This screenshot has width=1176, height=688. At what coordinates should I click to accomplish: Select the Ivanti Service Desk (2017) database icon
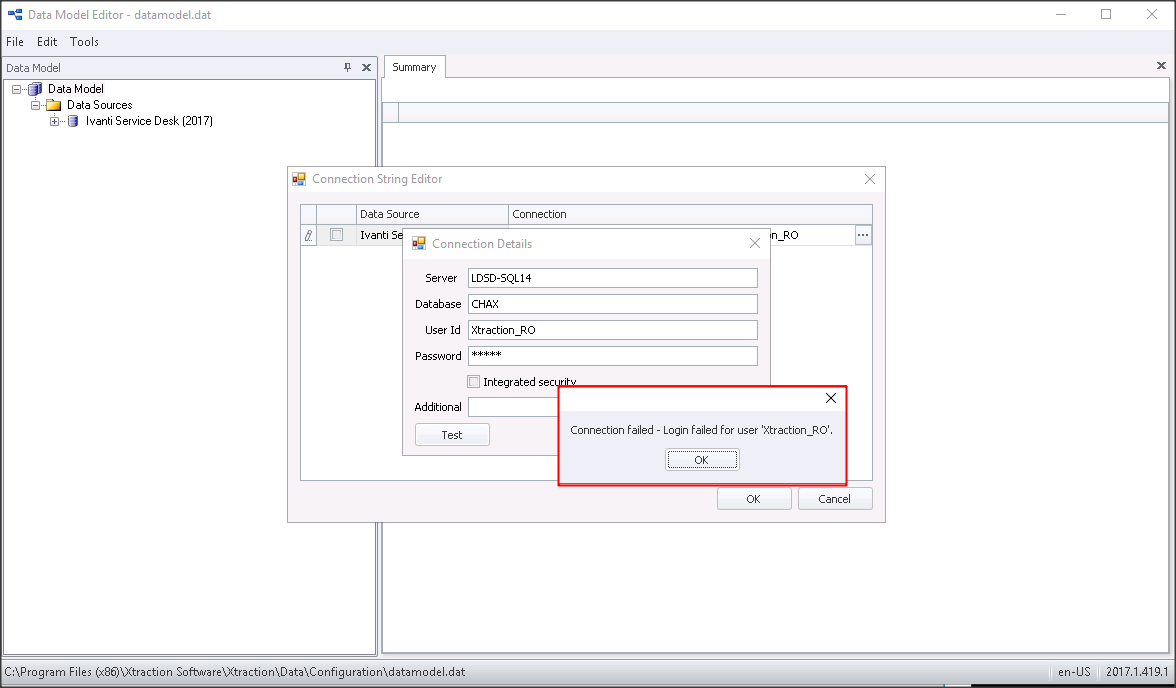(71, 120)
